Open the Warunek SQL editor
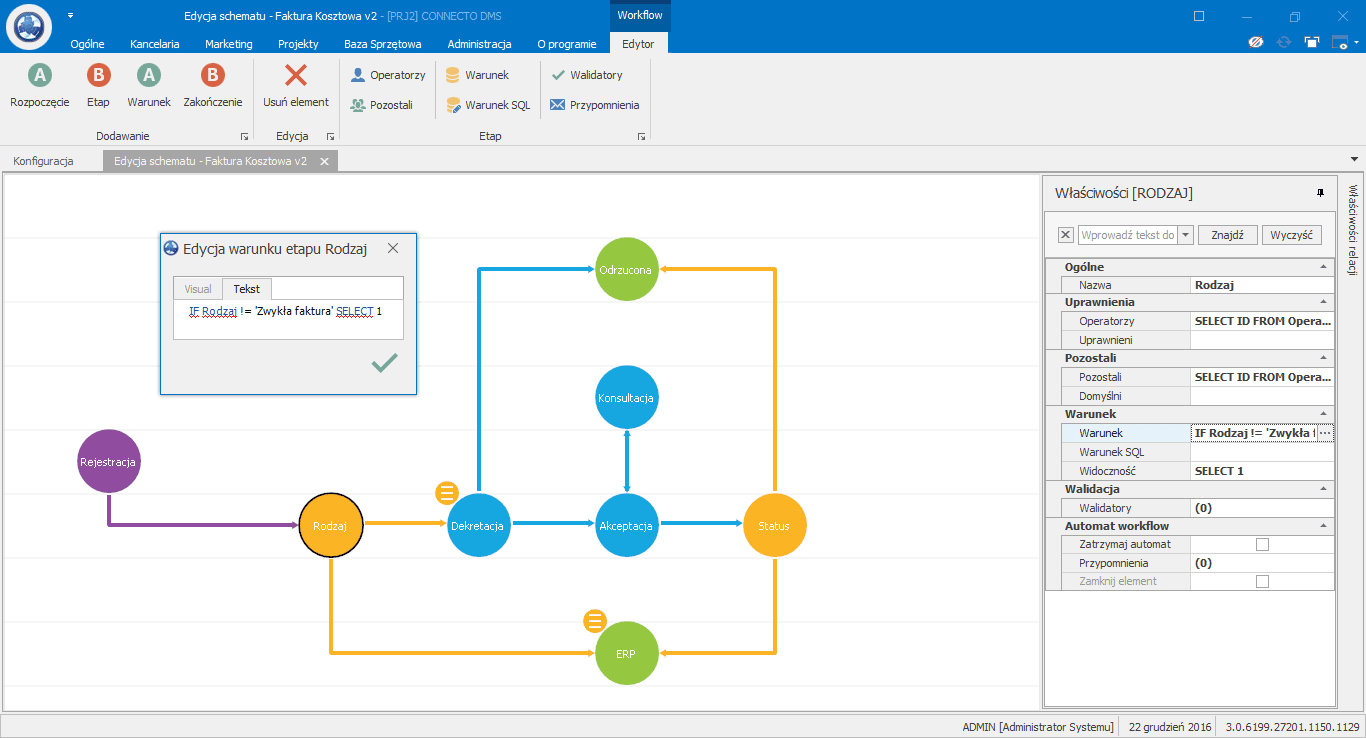 click(x=488, y=105)
